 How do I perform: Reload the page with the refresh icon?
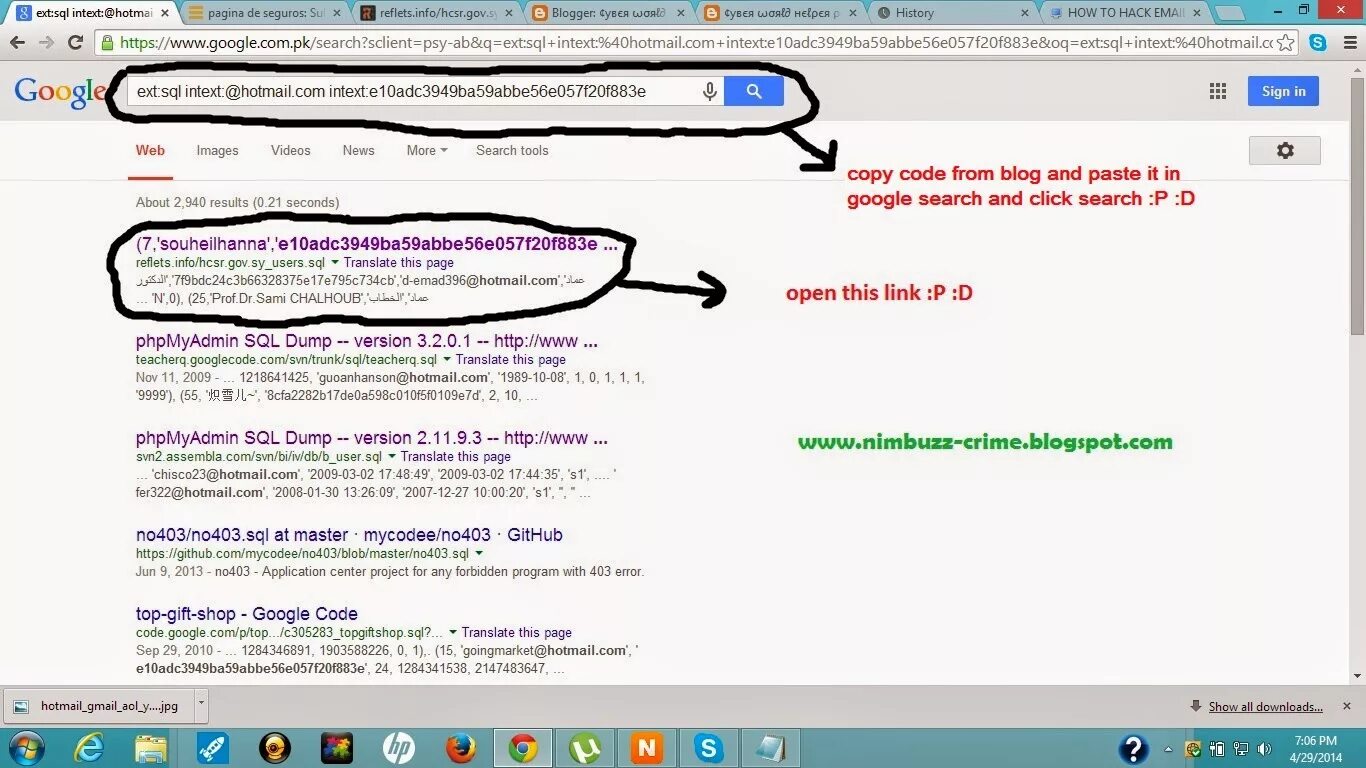coord(75,43)
